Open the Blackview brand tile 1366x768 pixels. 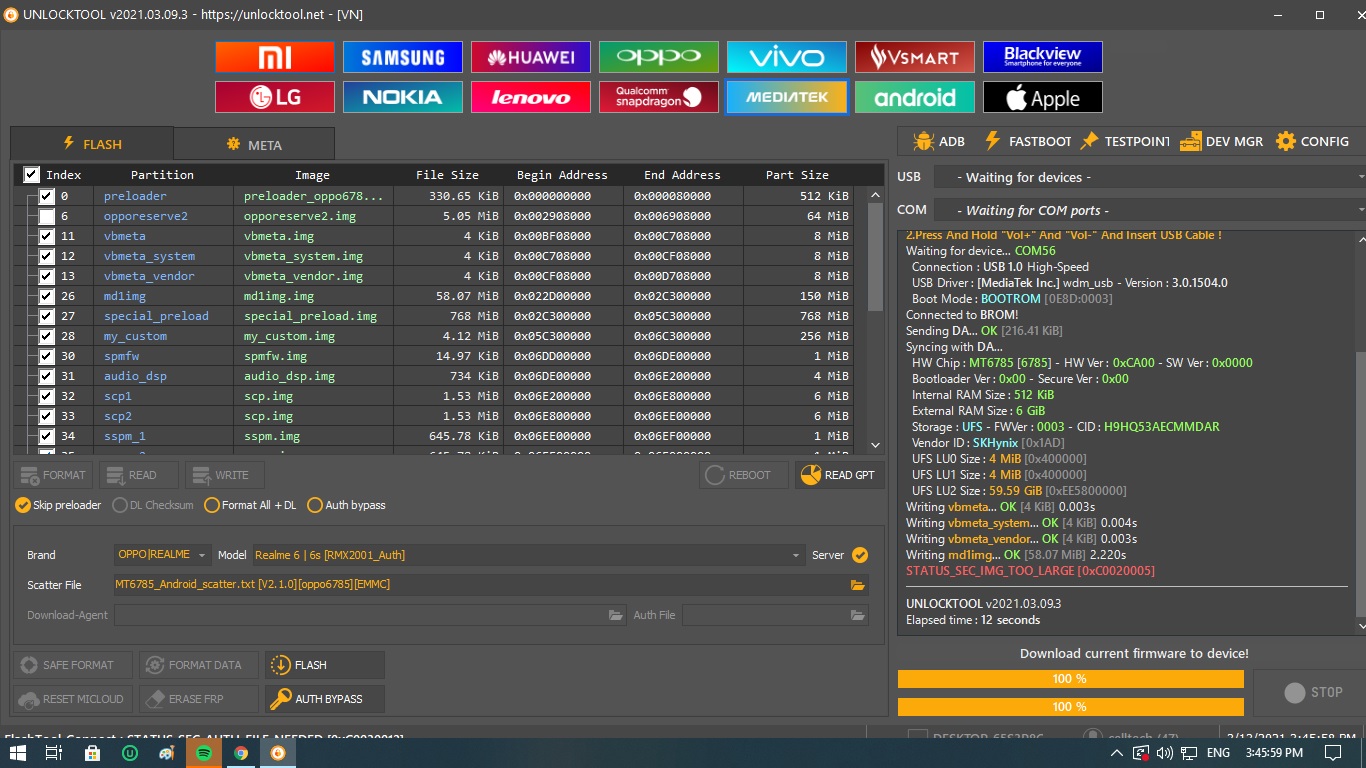pos(1043,57)
